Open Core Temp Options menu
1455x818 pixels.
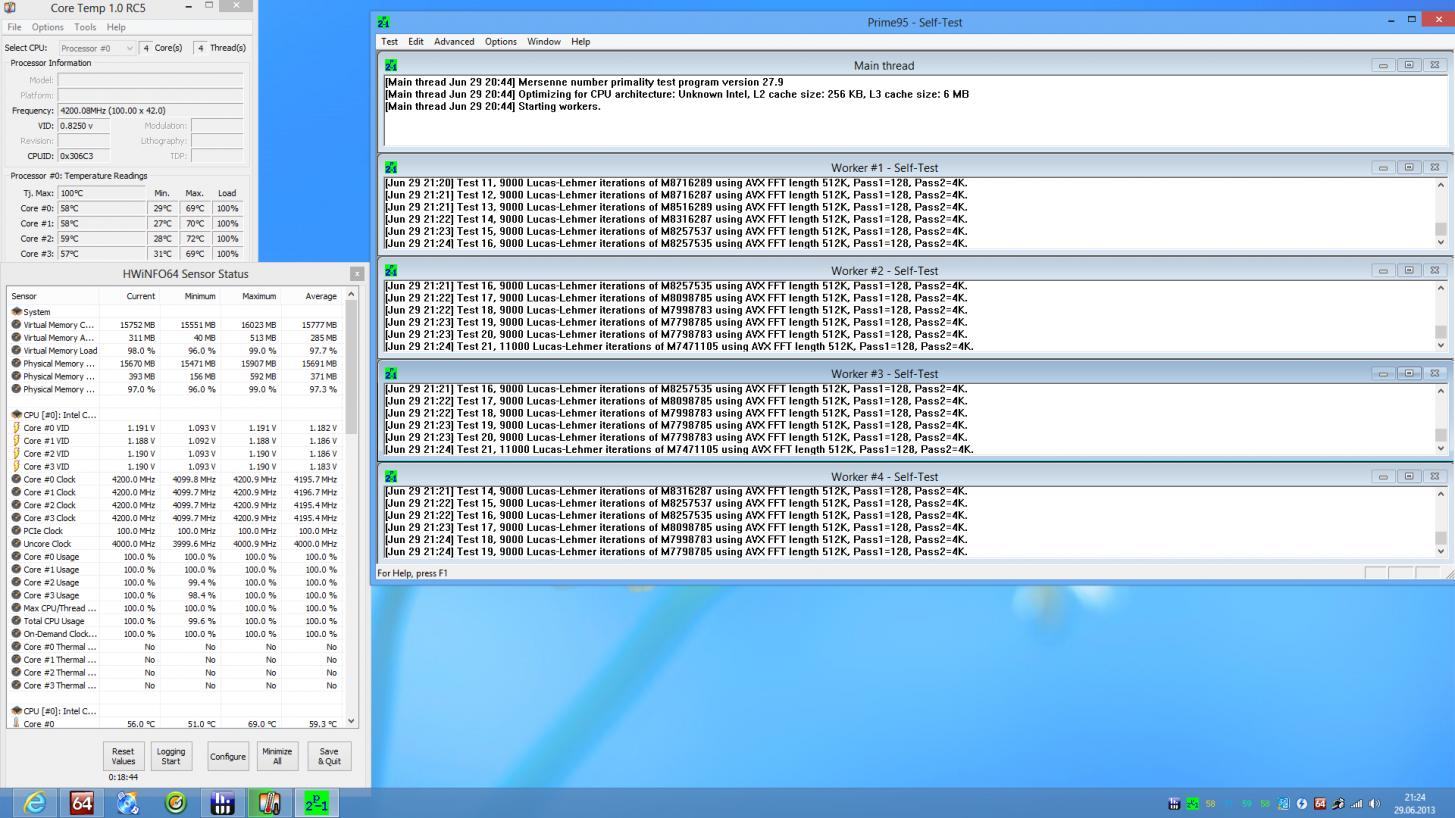(47, 27)
